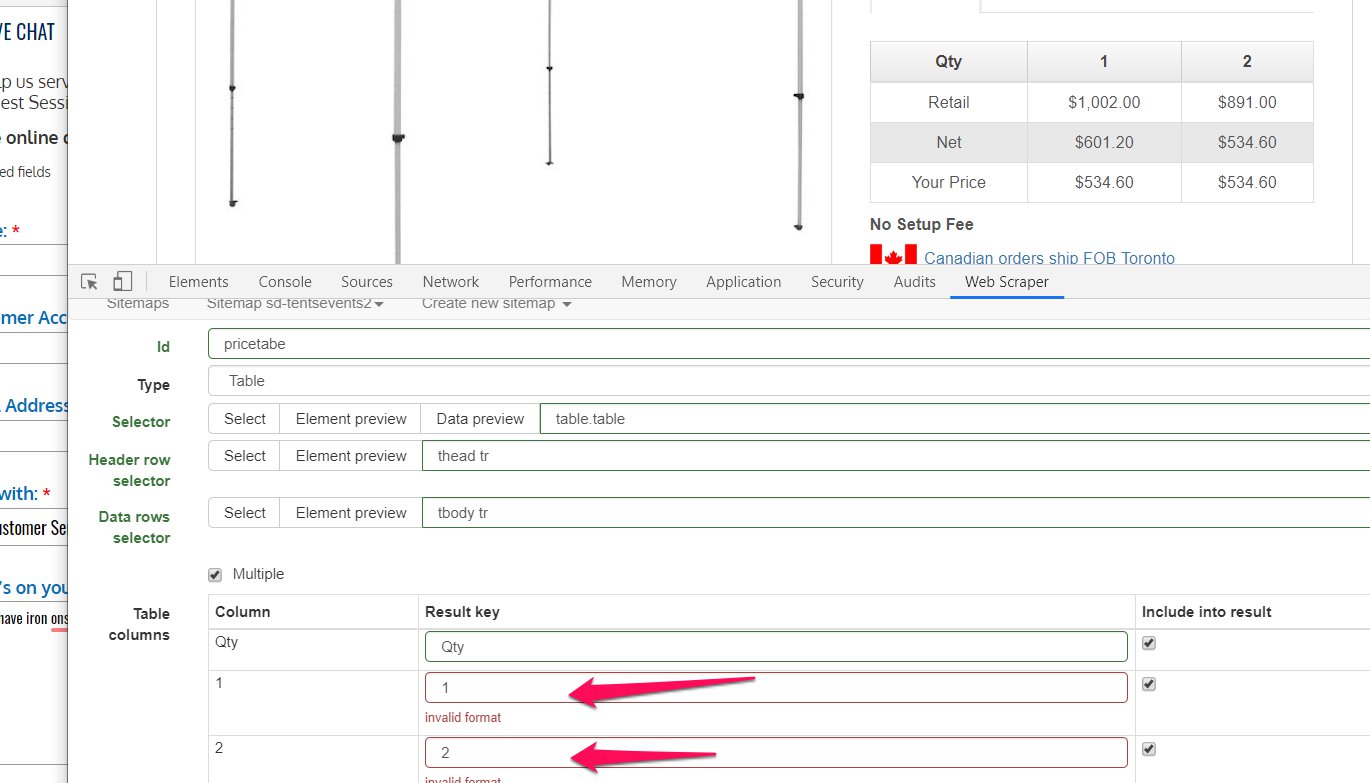The width and height of the screenshot is (1370, 783).
Task: Click the inspect element picker icon
Action: click(90, 282)
